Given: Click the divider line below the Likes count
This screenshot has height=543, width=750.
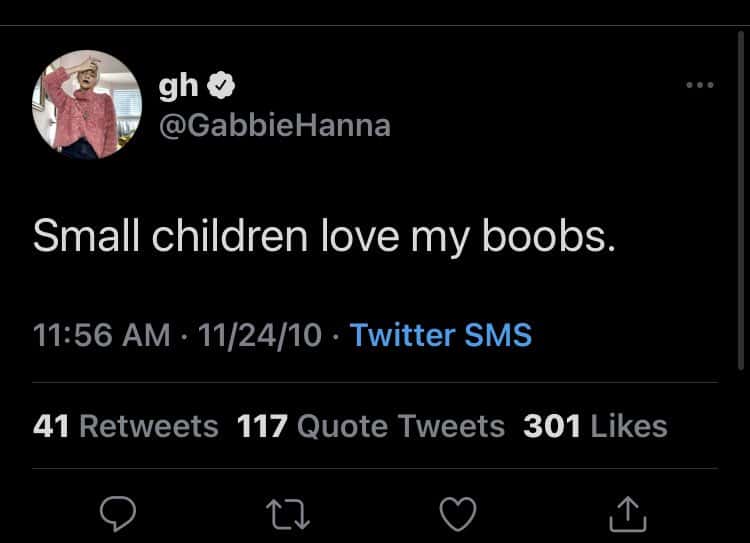Looking at the screenshot, I should coord(375,468).
